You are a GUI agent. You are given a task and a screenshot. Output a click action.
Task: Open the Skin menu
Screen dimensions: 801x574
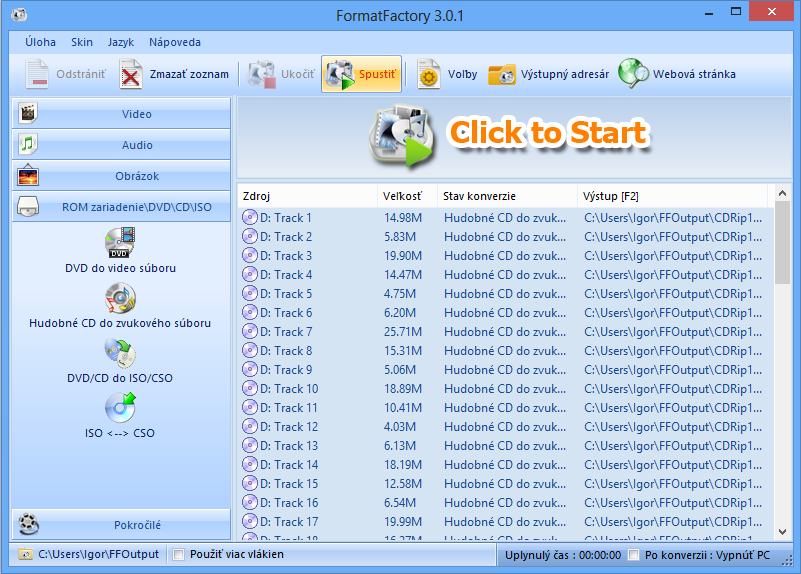point(82,42)
